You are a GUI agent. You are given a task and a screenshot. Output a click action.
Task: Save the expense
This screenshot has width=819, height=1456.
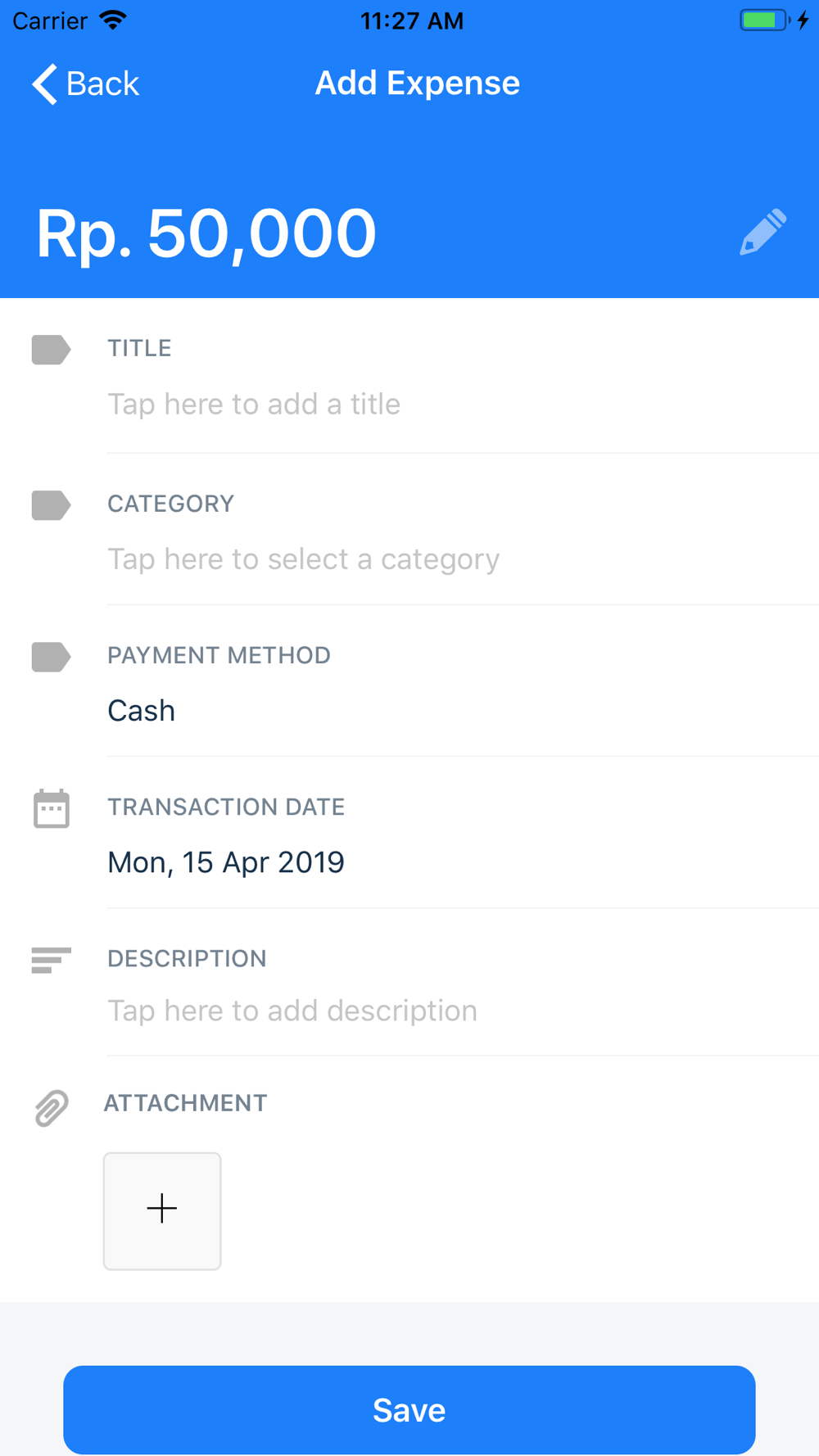pyautogui.click(x=409, y=1410)
